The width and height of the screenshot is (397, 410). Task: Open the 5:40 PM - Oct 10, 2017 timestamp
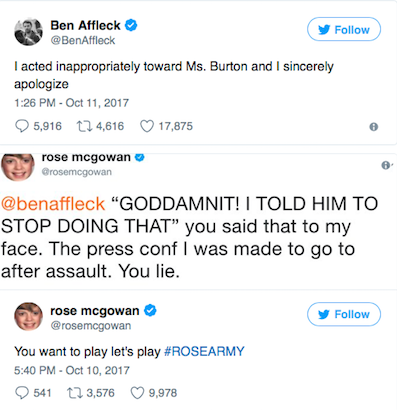tap(72, 370)
